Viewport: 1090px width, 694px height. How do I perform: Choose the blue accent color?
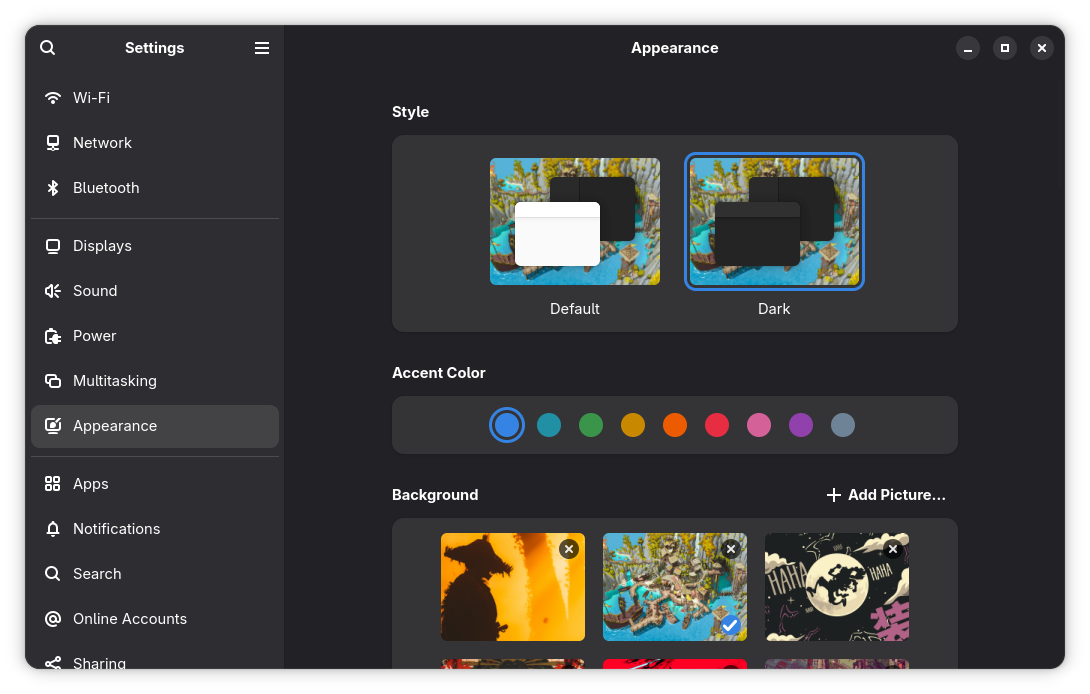(507, 425)
